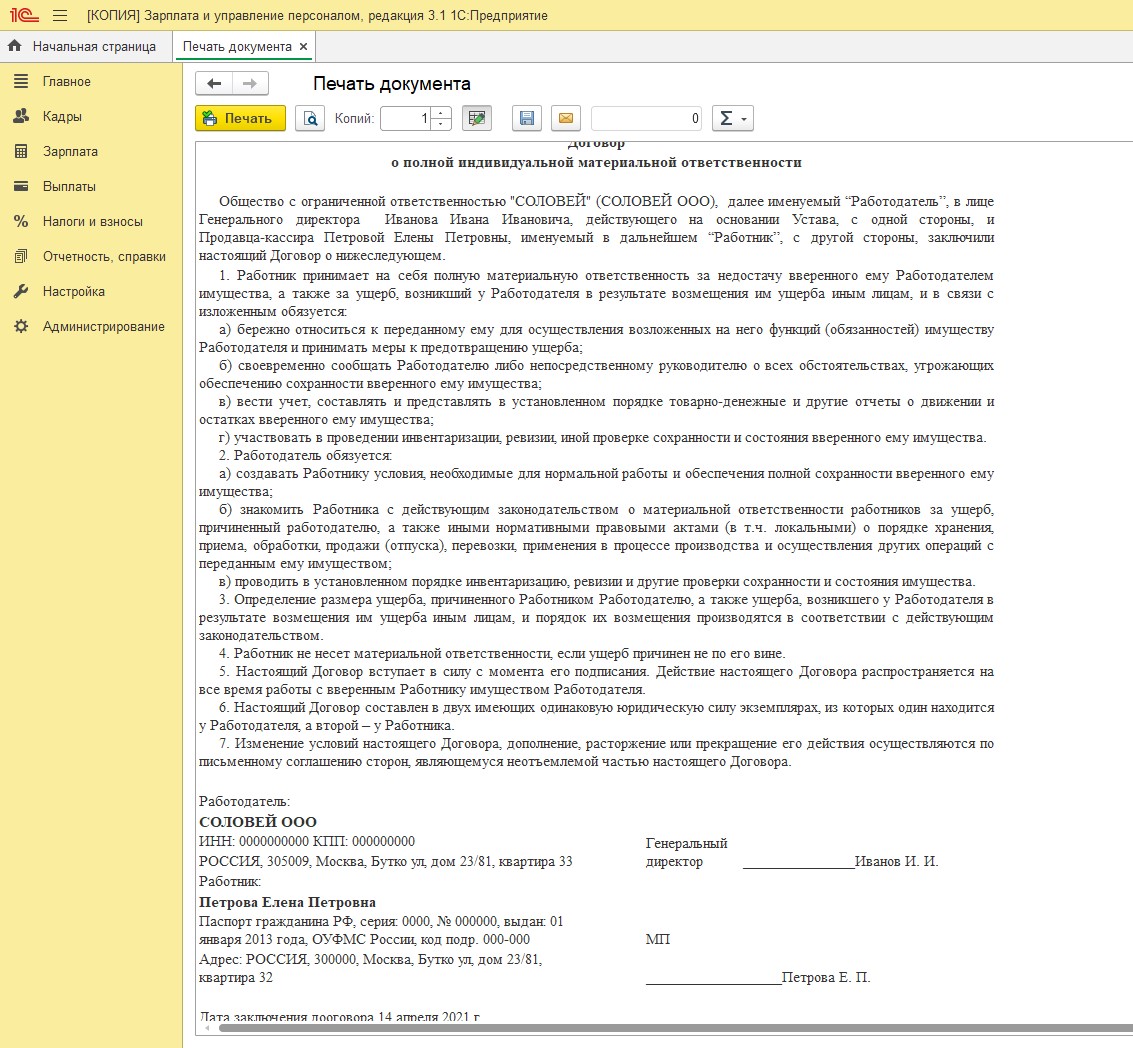Click signature line Петрова Е. П.

[758, 977]
